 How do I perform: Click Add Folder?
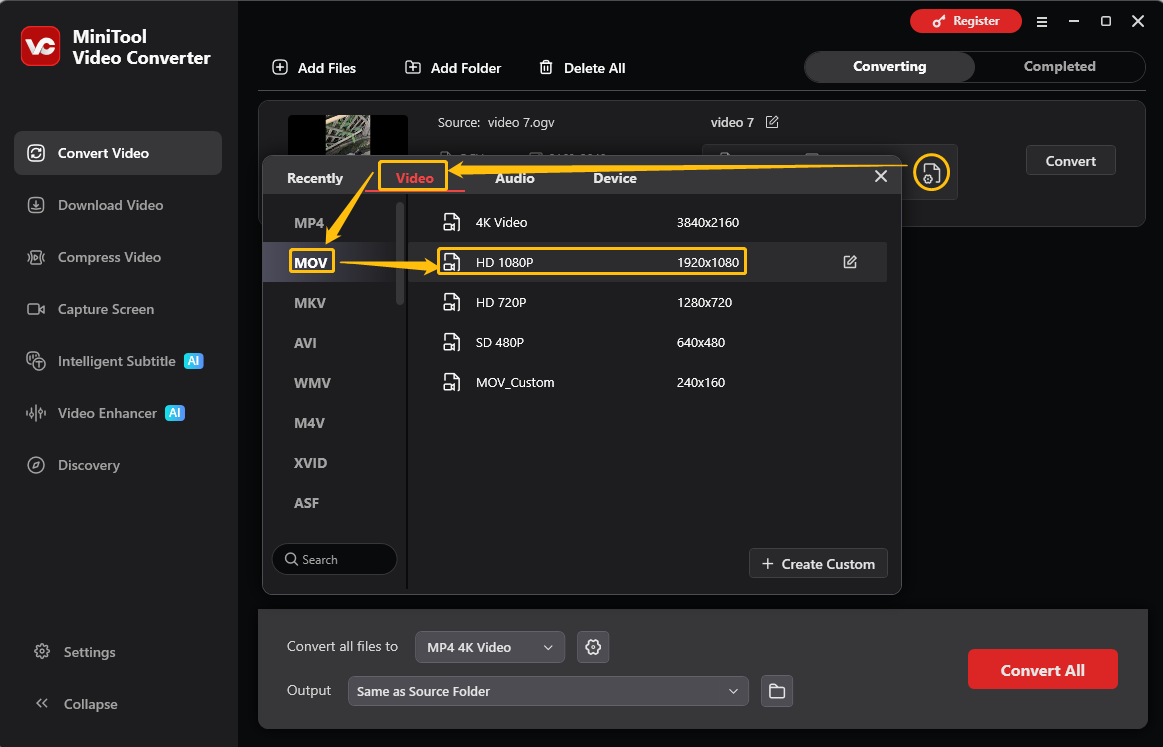click(x=453, y=68)
